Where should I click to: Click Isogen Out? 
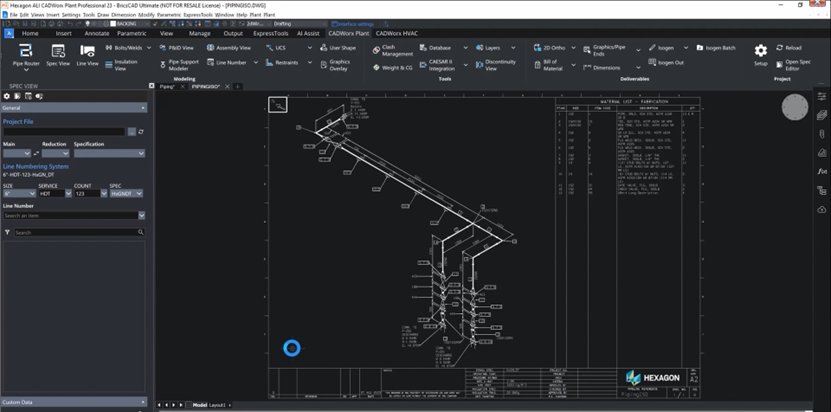click(x=666, y=63)
